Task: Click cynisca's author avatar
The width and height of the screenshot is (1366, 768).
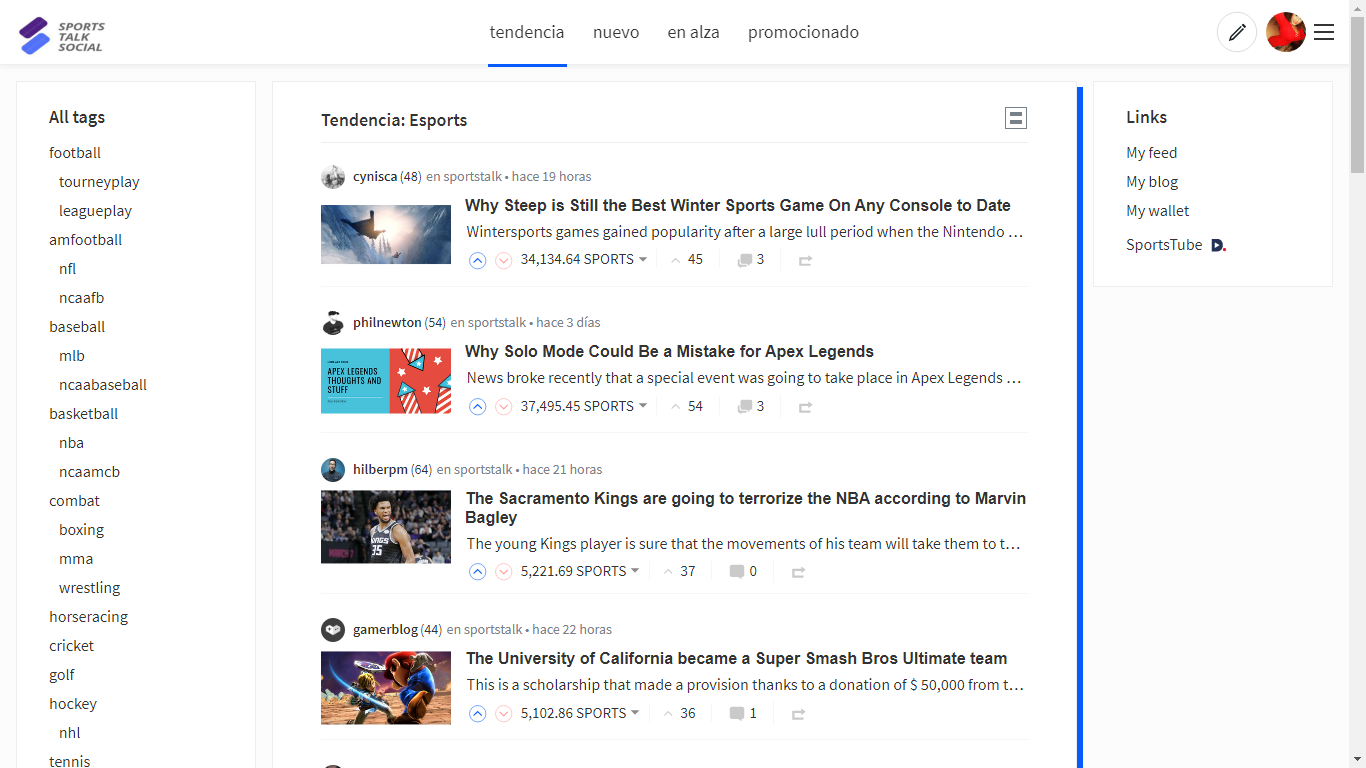Action: click(333, 177)
